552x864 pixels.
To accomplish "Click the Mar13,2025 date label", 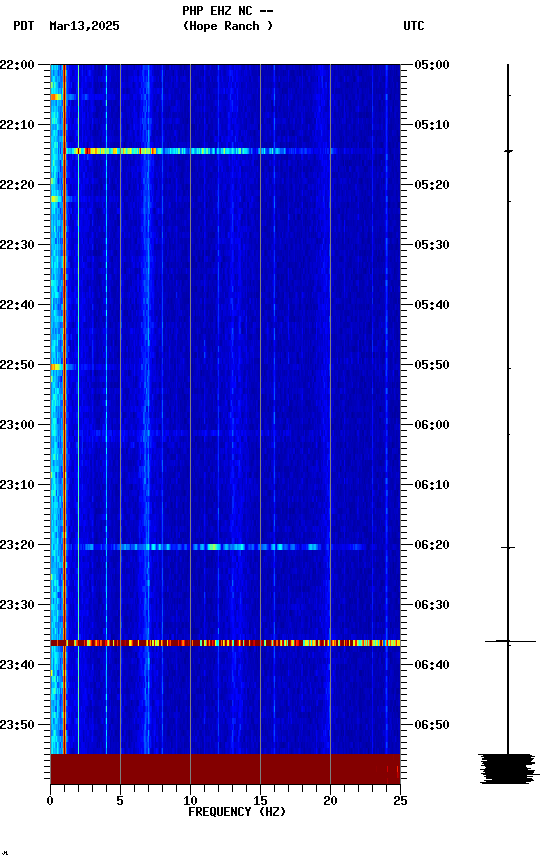I will tap(84, 26).
